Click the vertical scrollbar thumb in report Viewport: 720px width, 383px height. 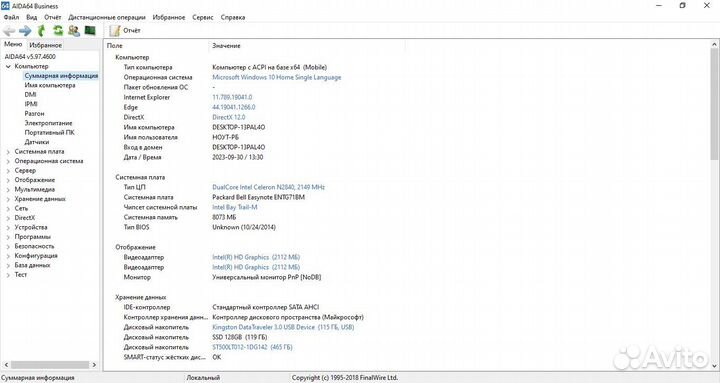pos(714,104)
